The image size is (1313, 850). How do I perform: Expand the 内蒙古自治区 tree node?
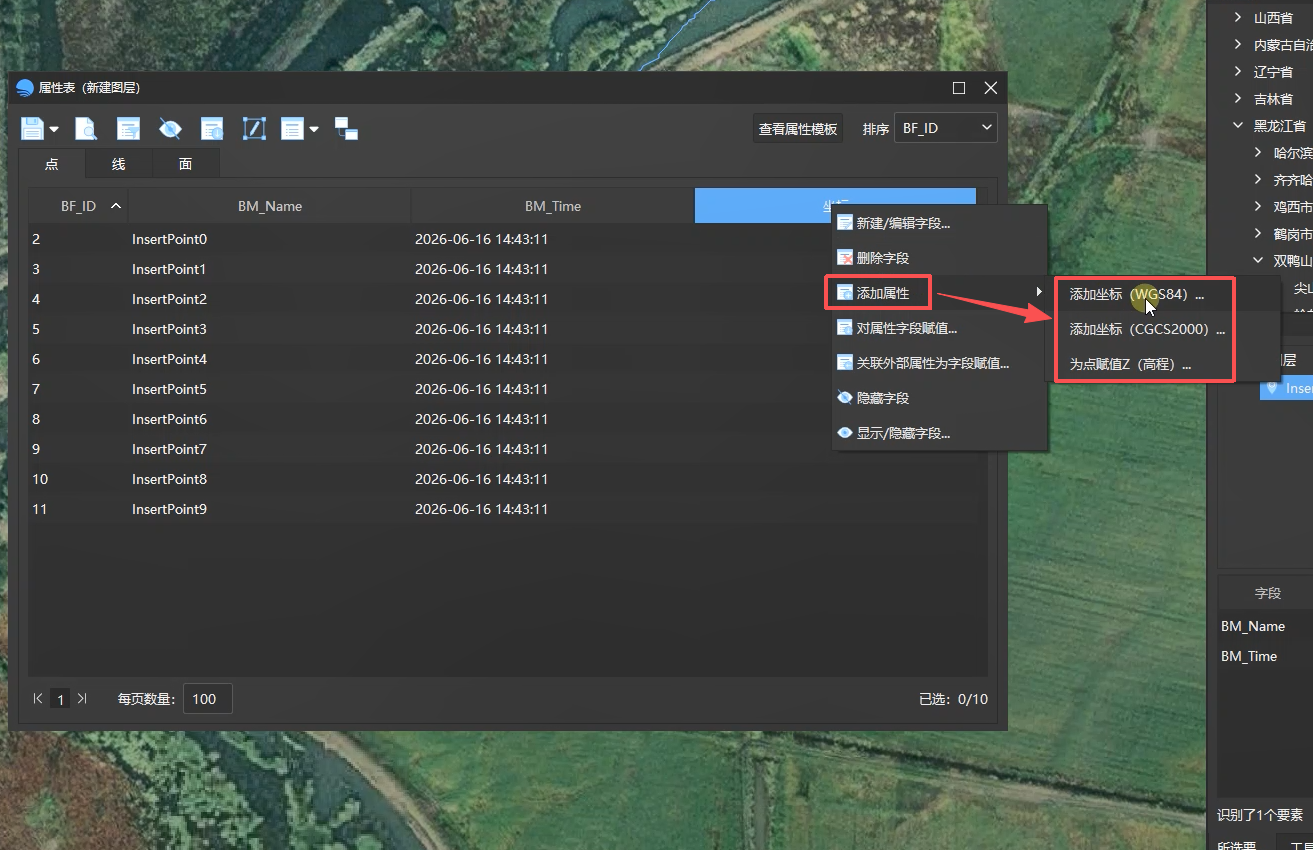pyautogui.click(x=1238, y=45)
